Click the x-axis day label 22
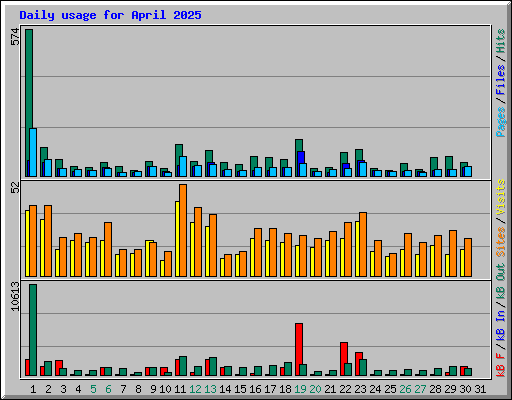The width and height of the screenshot is (512, 400). coord(345,389)
